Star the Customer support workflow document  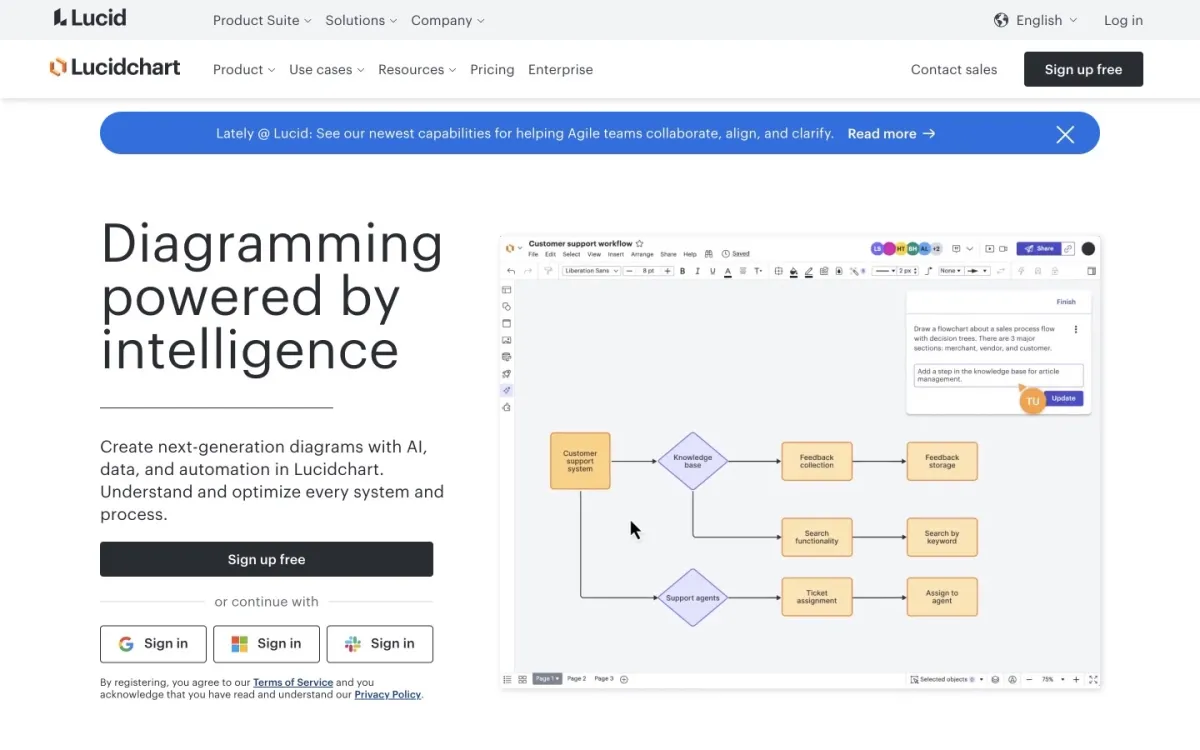point(639,245)
